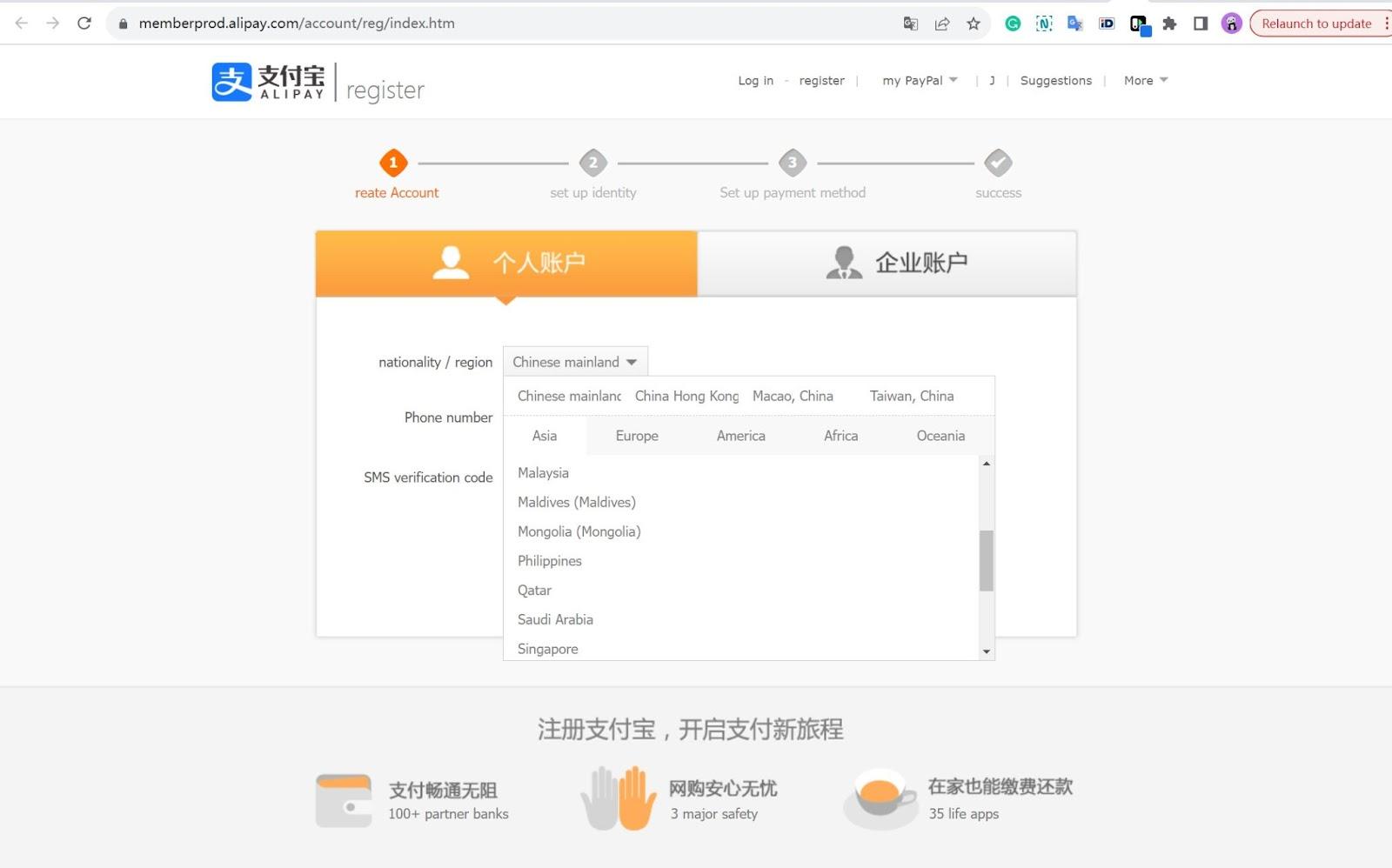Reload the page with browser refresh icon
The image size is (1392, 868).
(84, 23)
